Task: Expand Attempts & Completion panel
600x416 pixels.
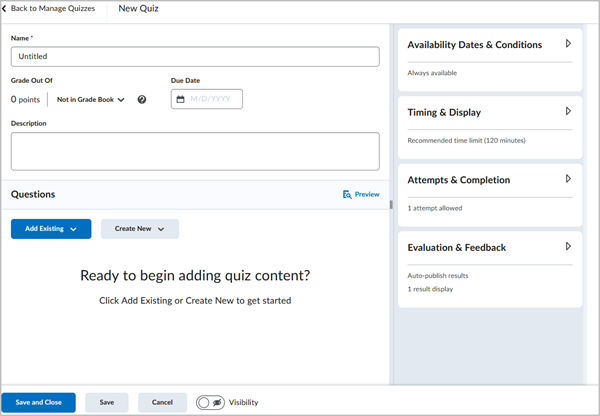Action: pyautogui.click(x=568, y=179)
